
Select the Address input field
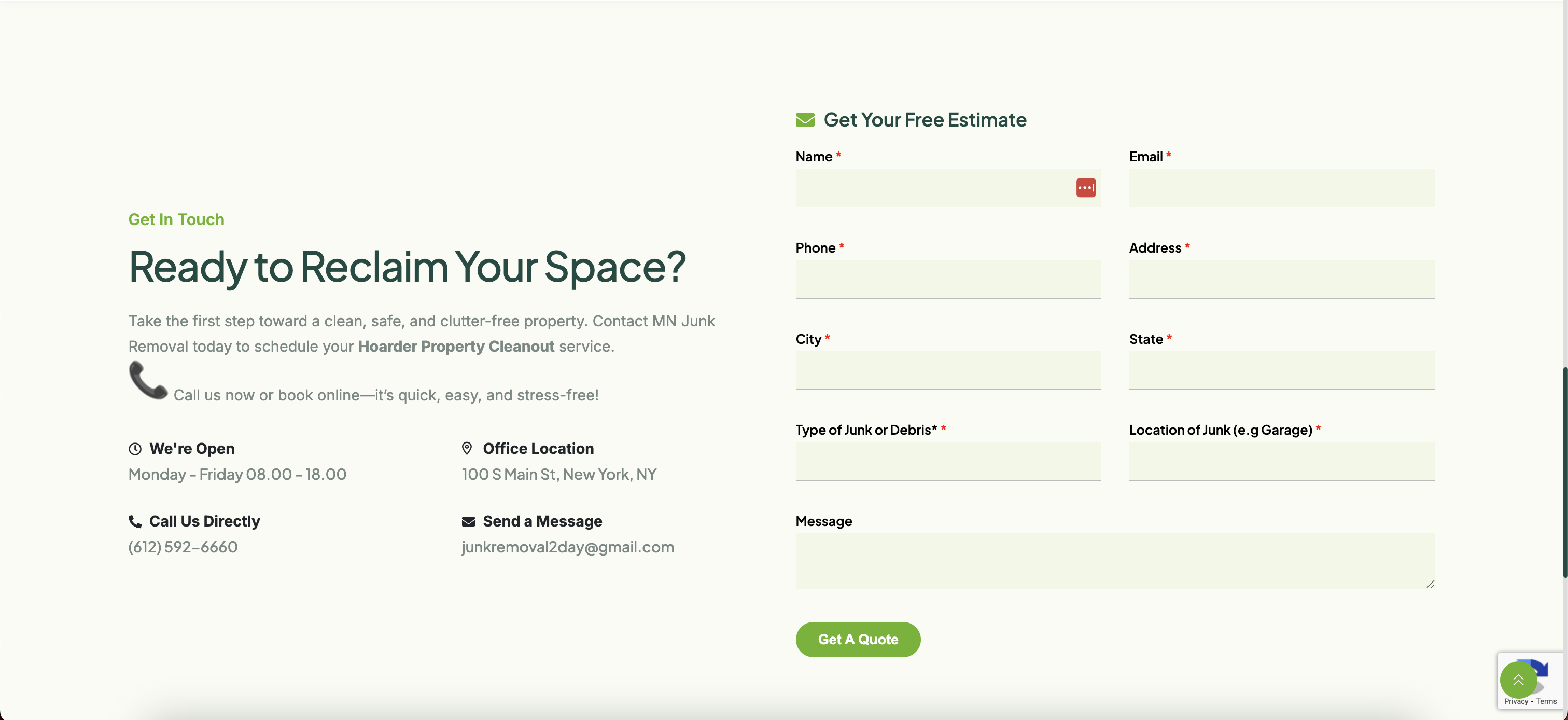pyautogui.click(x=1281, y=280)
